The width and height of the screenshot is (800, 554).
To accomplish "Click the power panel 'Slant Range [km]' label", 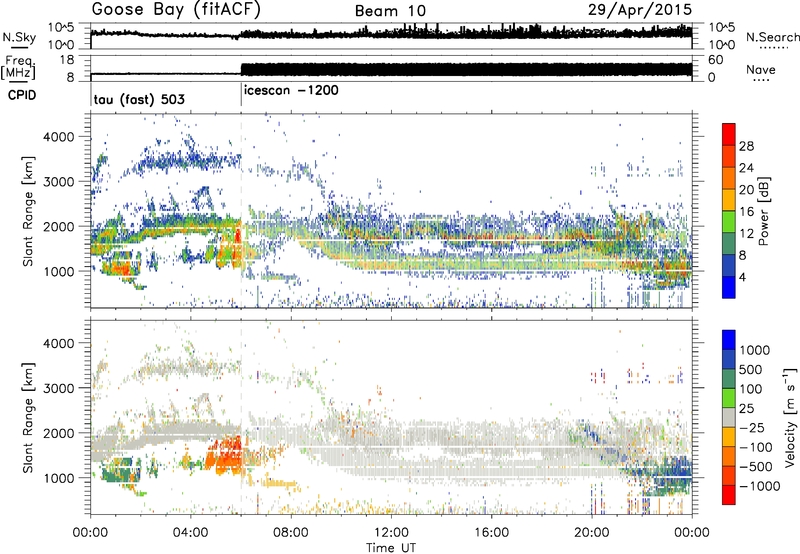I will click(x=29, y=211).
